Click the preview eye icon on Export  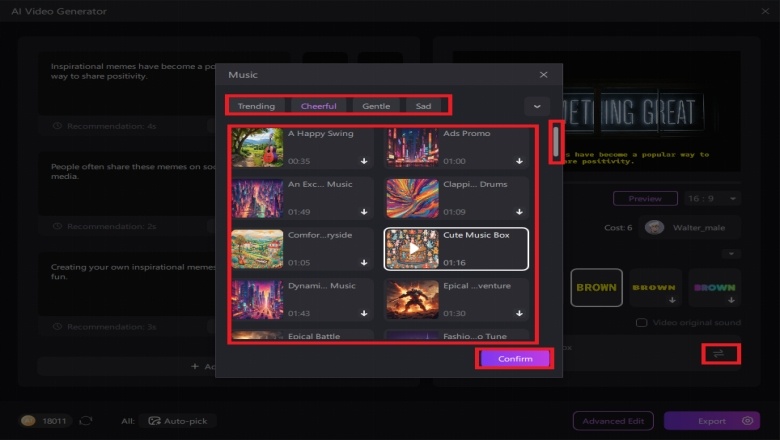(x=747, y=421)
